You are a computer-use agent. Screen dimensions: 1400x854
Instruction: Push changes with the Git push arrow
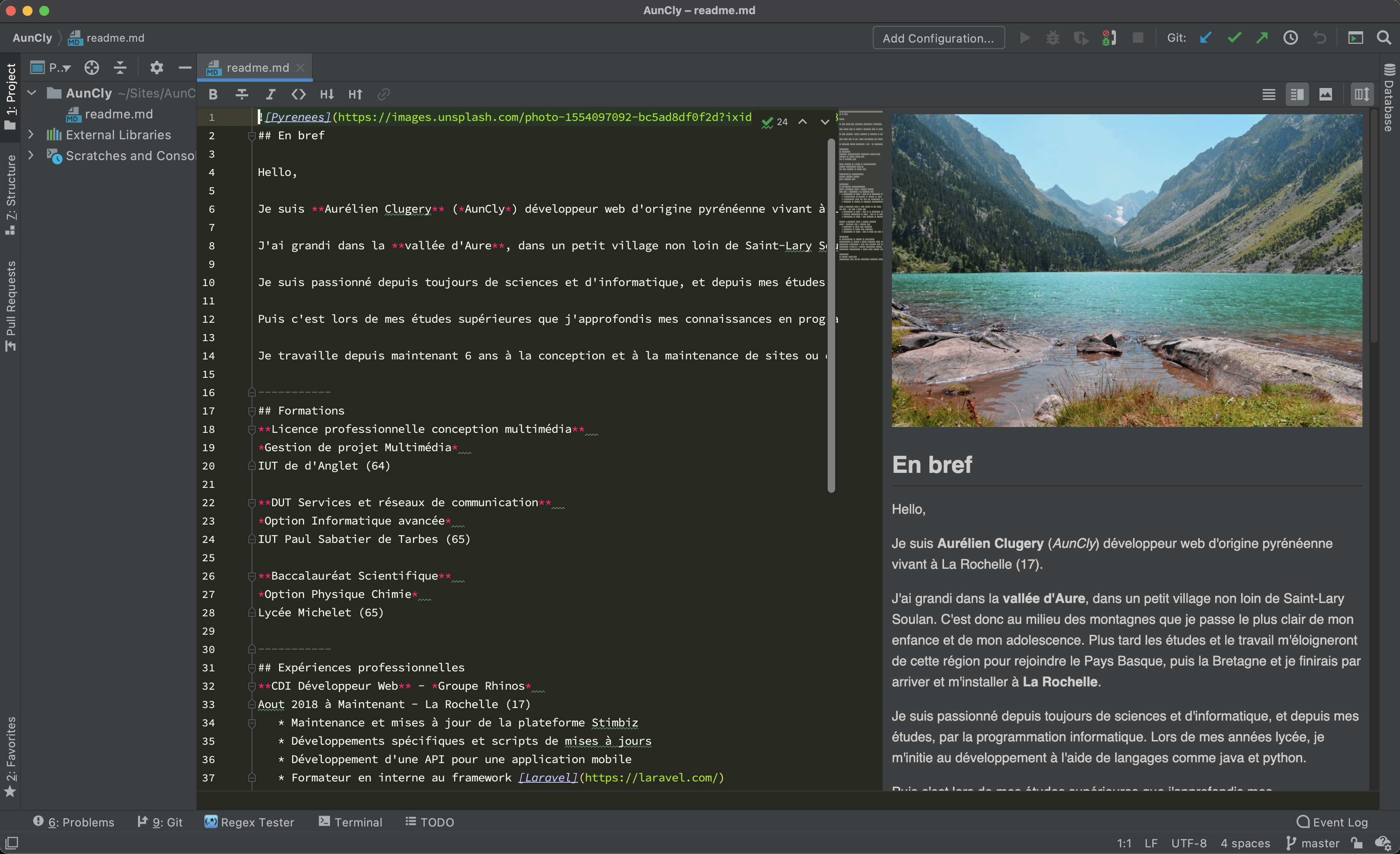point(1262,38)
